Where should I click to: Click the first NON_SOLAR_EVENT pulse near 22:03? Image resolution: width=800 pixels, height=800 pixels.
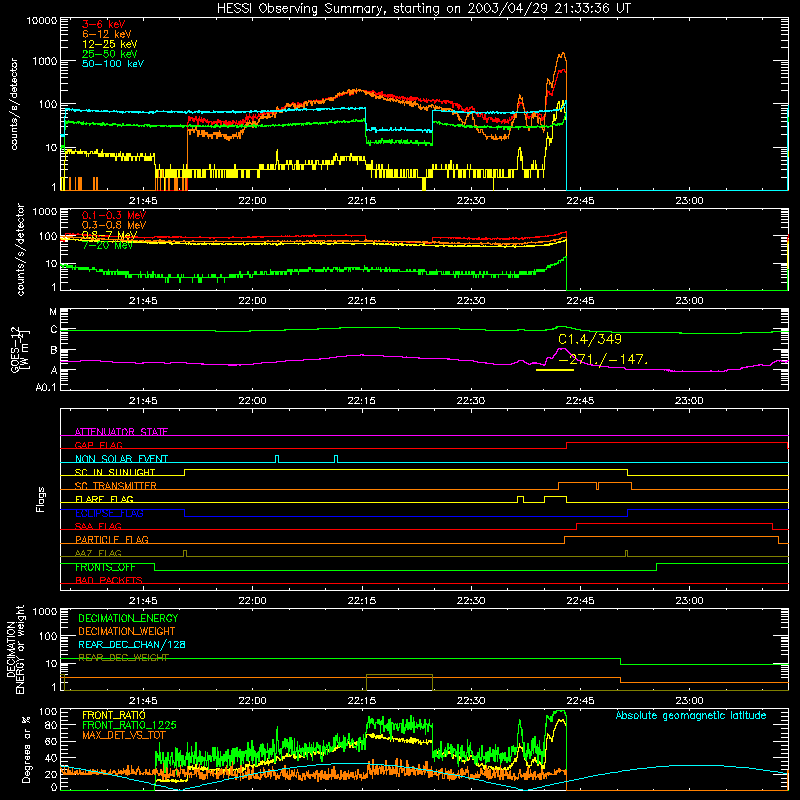(x=277, y=459)
